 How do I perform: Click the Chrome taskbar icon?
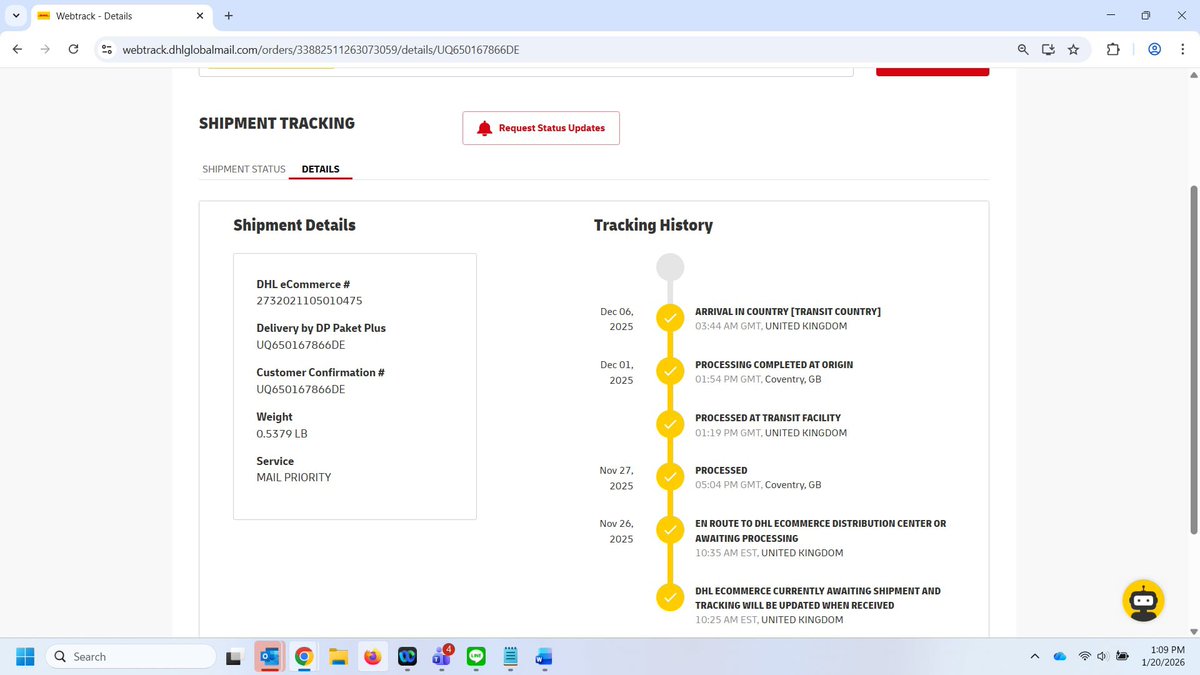[x=304, y=657]
